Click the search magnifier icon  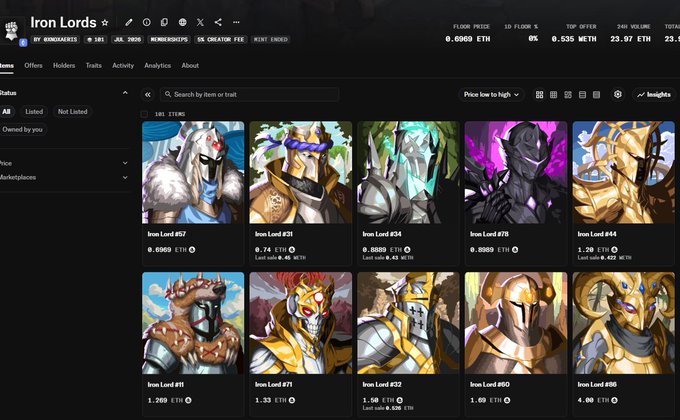(168, 94)
